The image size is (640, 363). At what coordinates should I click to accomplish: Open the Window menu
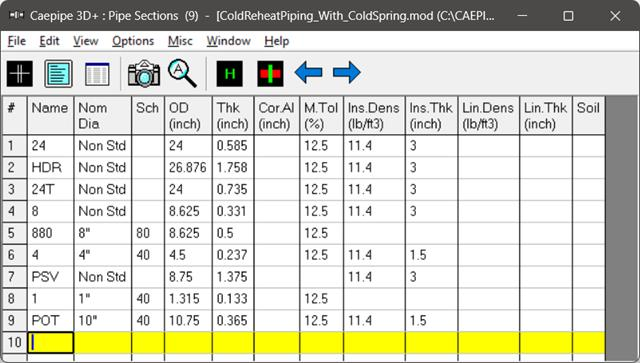pyautogui.click(x=229, y=41)
